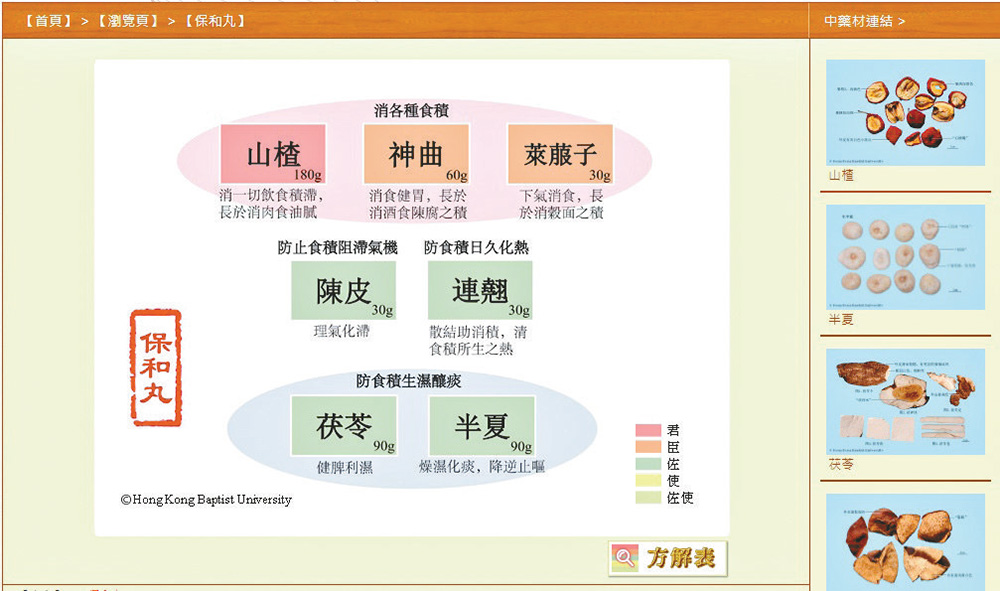Select the 陳皮 30g herb box
This screenshot has width=1000, height=591.
(343, 290)
